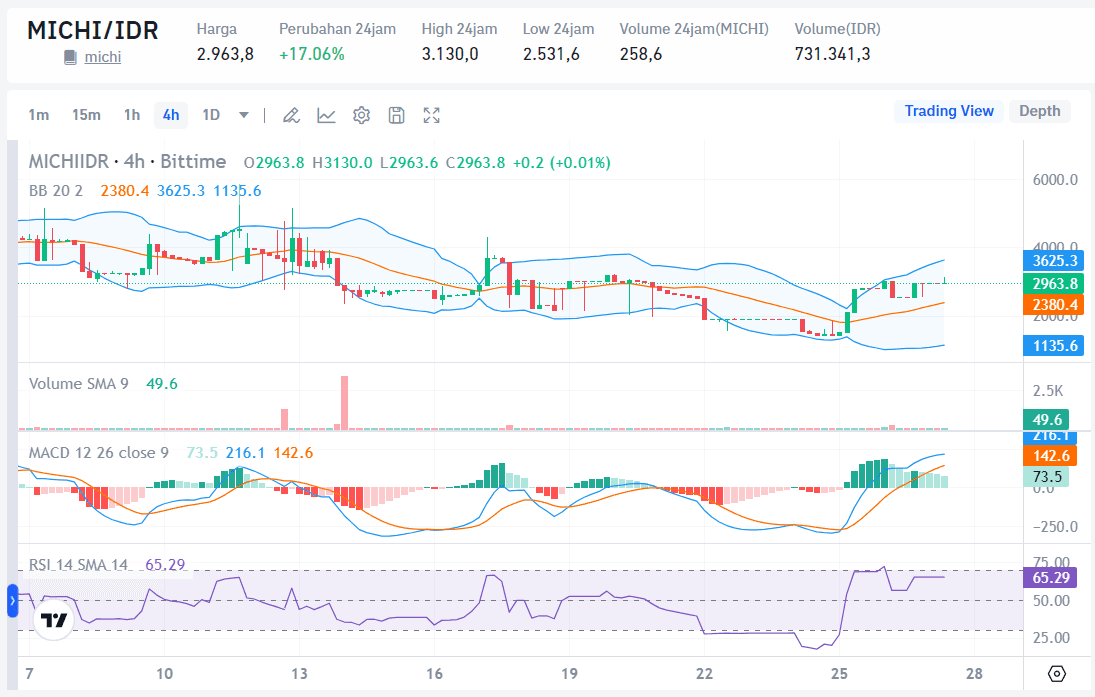The image size is (1095, 697).
Task: Select the 1D timeframe
Action: click(x=211, y=115)
